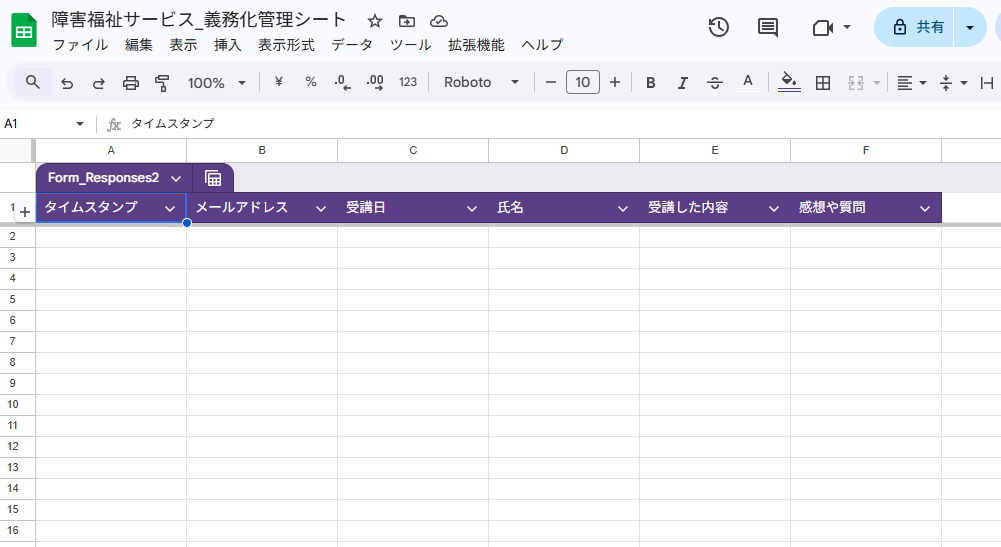Open the データ menu
Viewport: 1001px width, 547px height.
352,45
